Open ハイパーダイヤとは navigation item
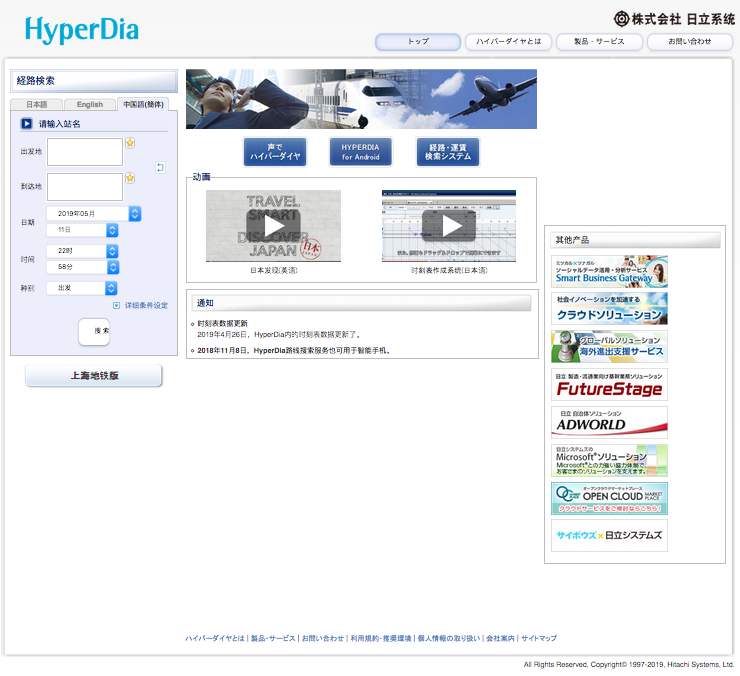 click(x=508, y=42)
